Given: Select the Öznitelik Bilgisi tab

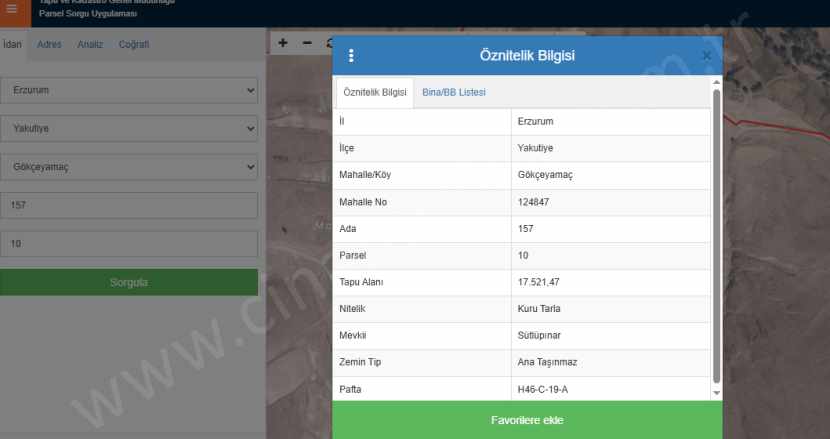Looking at the screenshot, I should (374, 92).
